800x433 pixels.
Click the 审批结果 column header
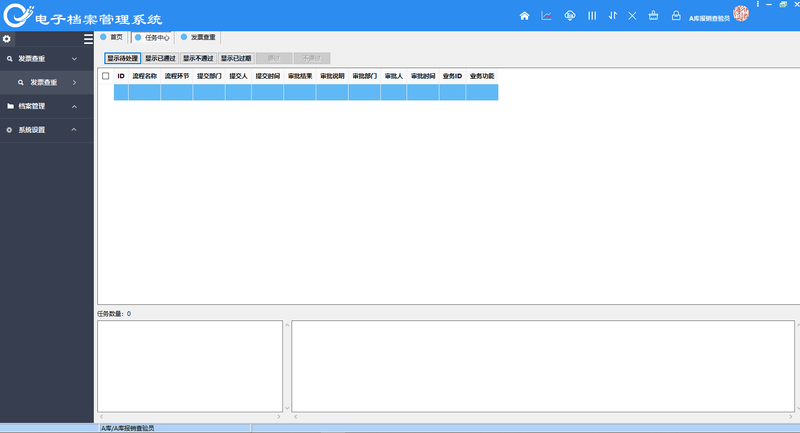click(300, 76)
